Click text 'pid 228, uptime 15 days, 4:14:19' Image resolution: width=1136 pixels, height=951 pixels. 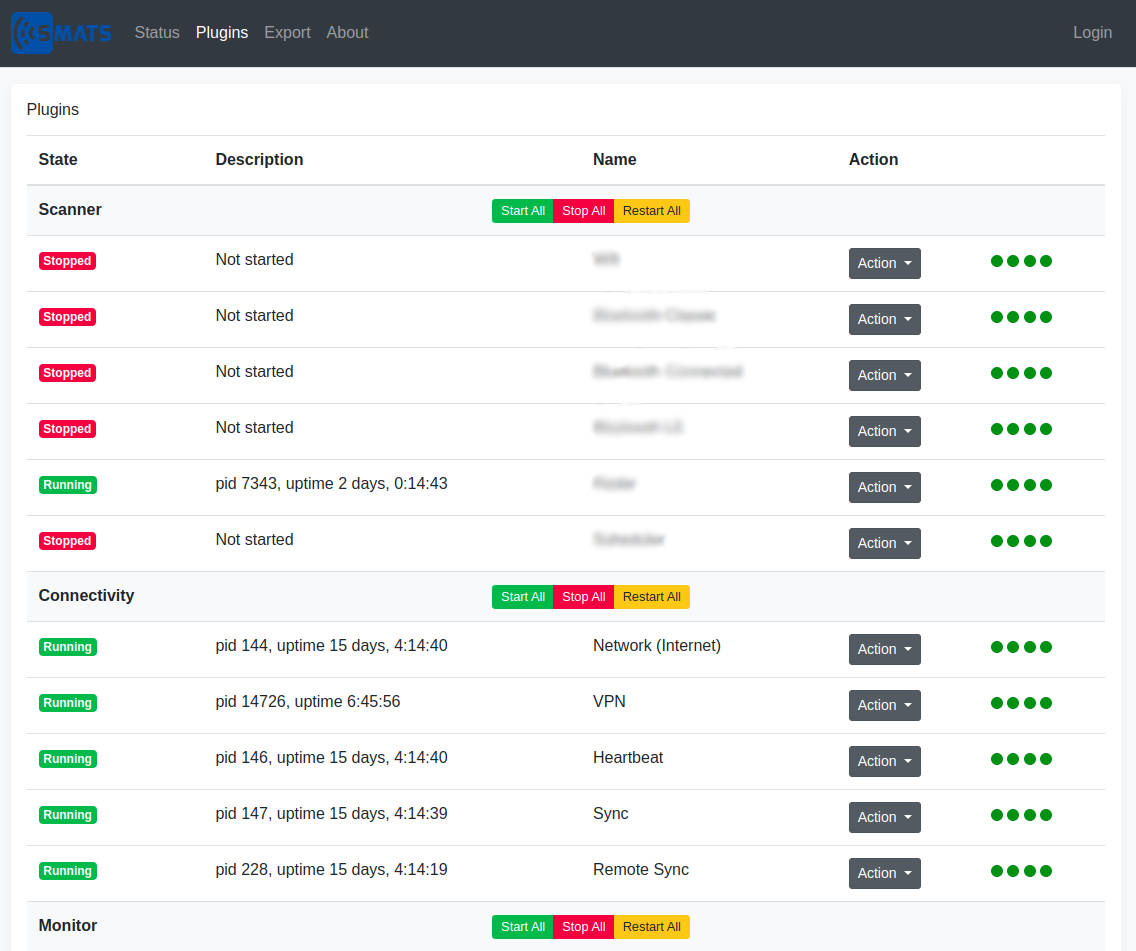point(331,869)
